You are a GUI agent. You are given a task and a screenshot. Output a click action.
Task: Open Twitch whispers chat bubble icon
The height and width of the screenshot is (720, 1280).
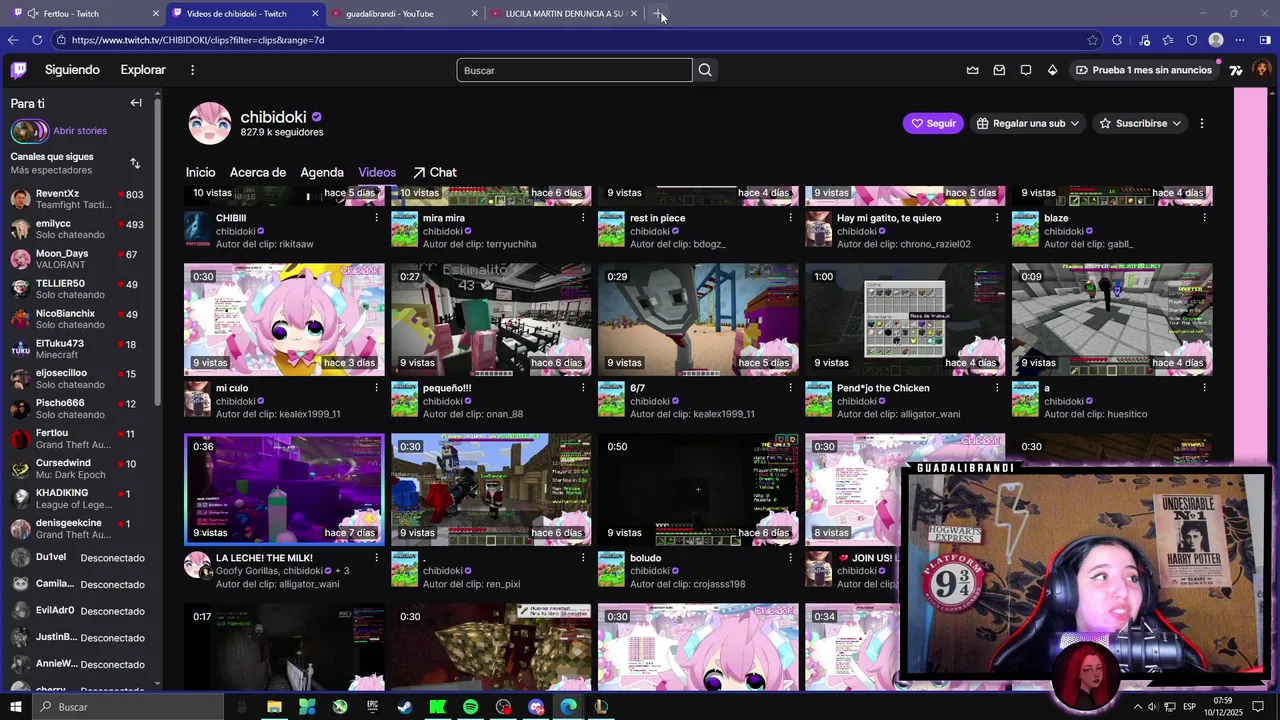[x=1026, y=70]
